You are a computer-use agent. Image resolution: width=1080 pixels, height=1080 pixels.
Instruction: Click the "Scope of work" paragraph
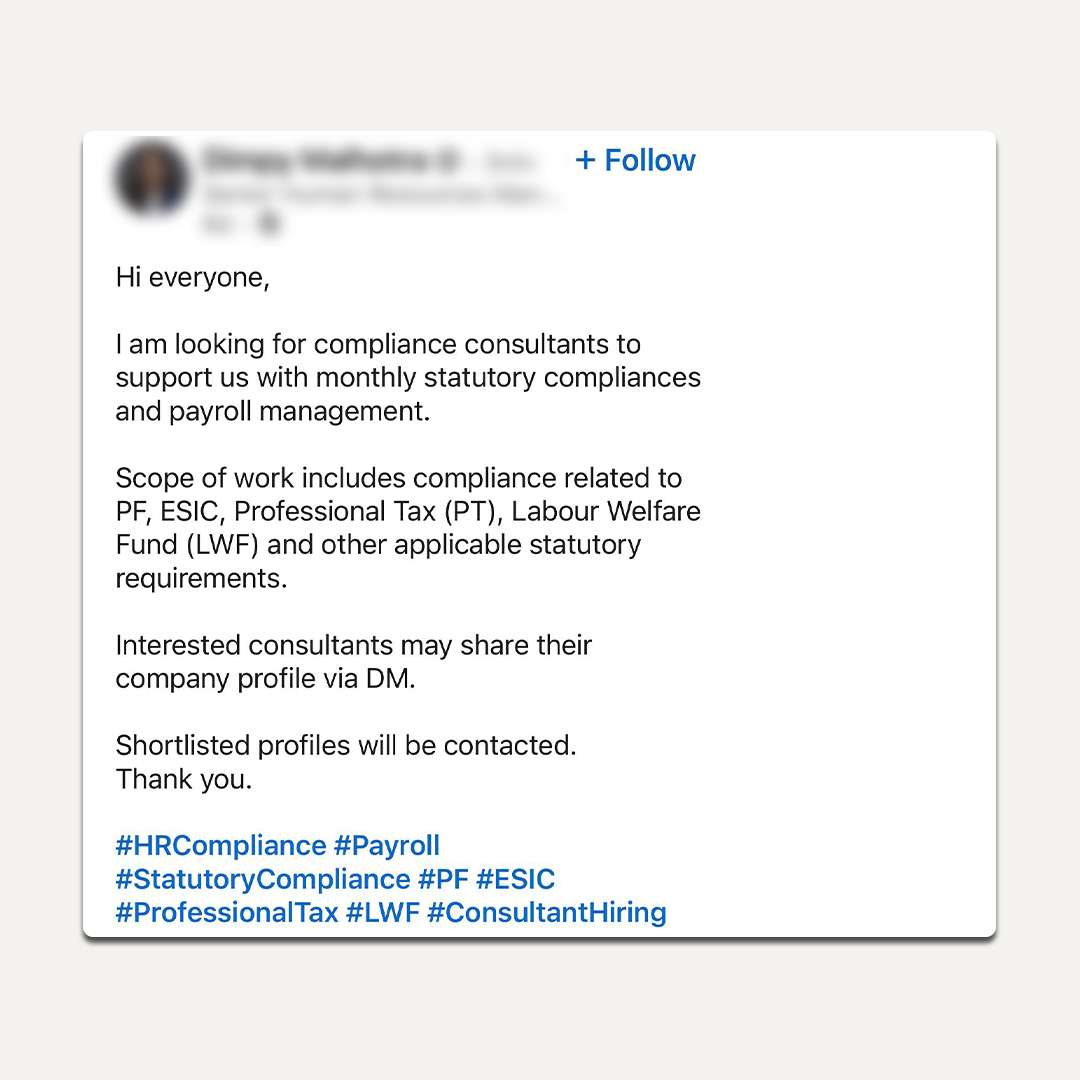[x=408, y=528]
